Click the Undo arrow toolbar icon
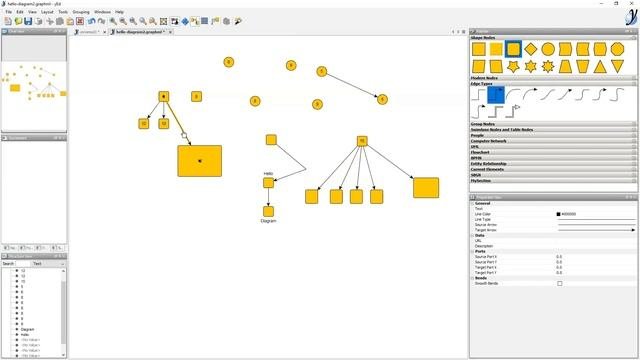The image size is (640, 360). click(x=91, y=21)
